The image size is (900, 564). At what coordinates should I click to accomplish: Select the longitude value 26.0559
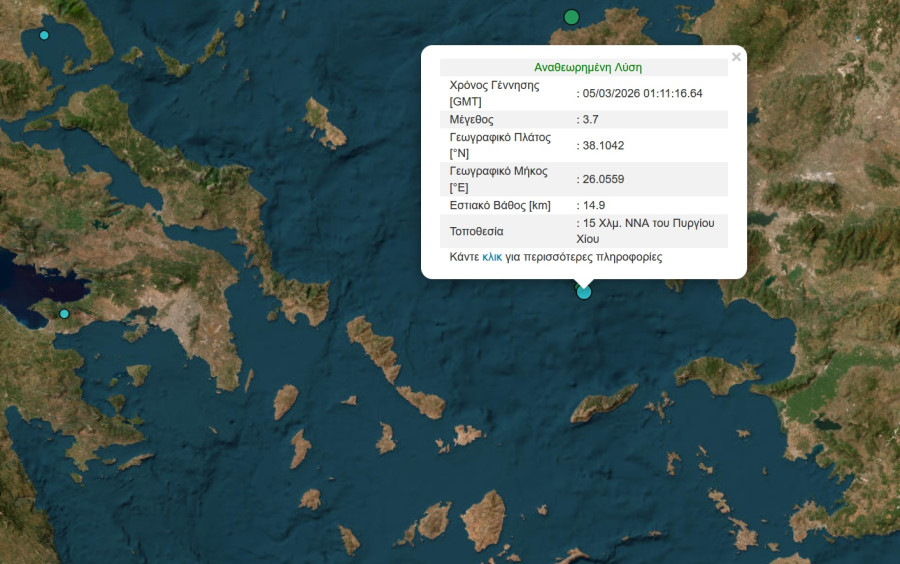[603, 179]
